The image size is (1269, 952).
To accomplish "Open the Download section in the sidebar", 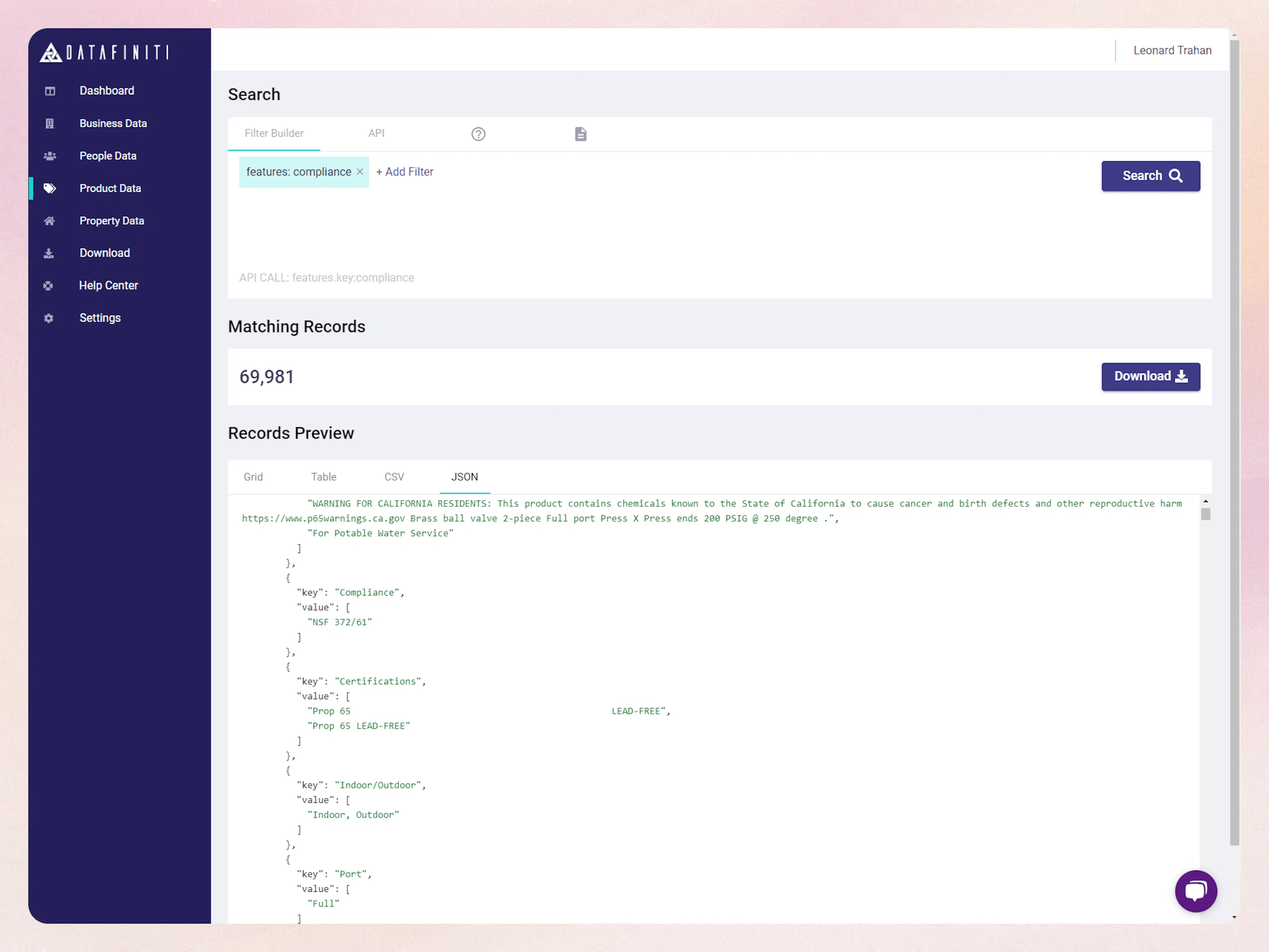I will pos(104,253).
